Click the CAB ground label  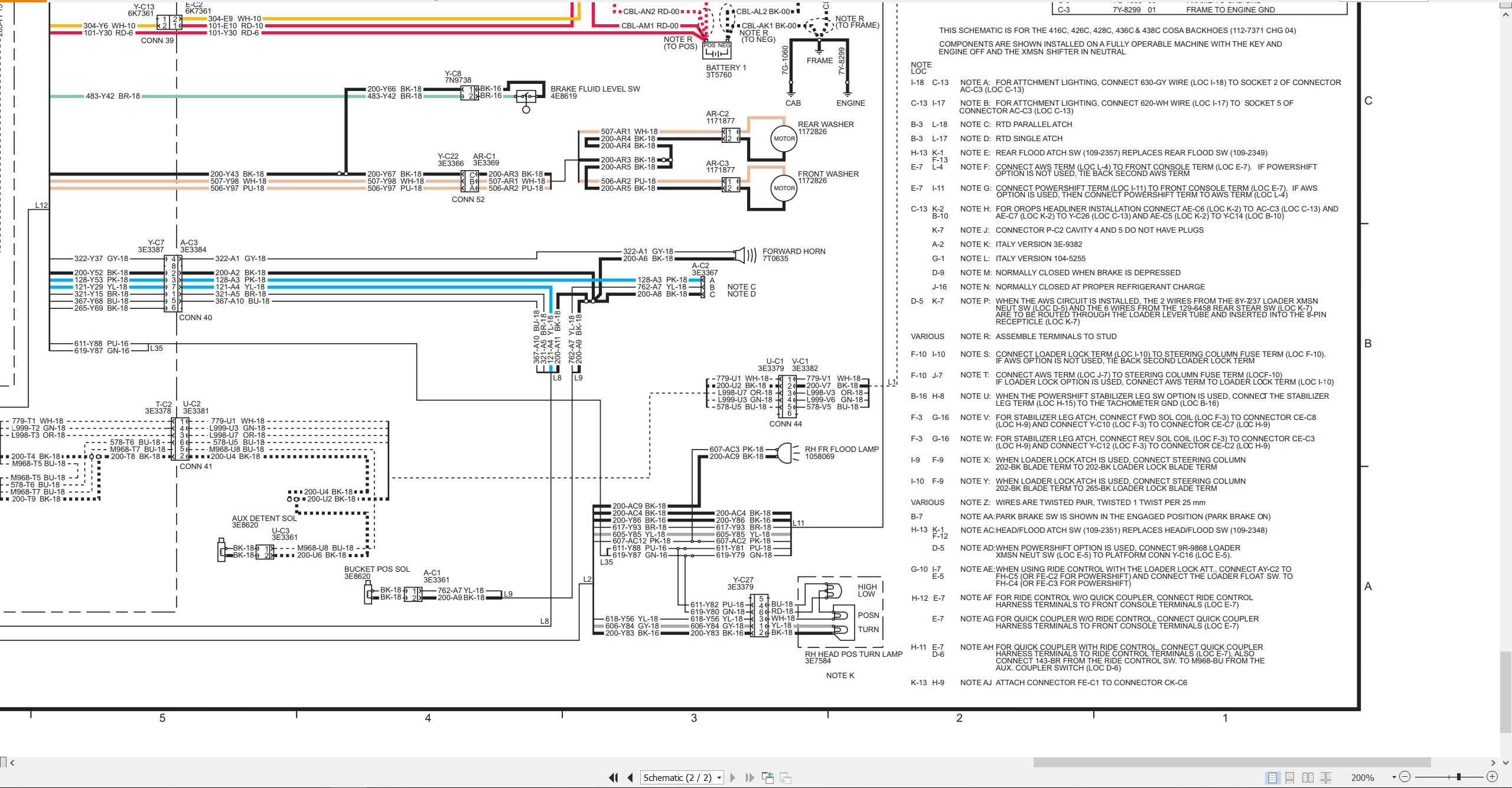[x=793, y=103]
